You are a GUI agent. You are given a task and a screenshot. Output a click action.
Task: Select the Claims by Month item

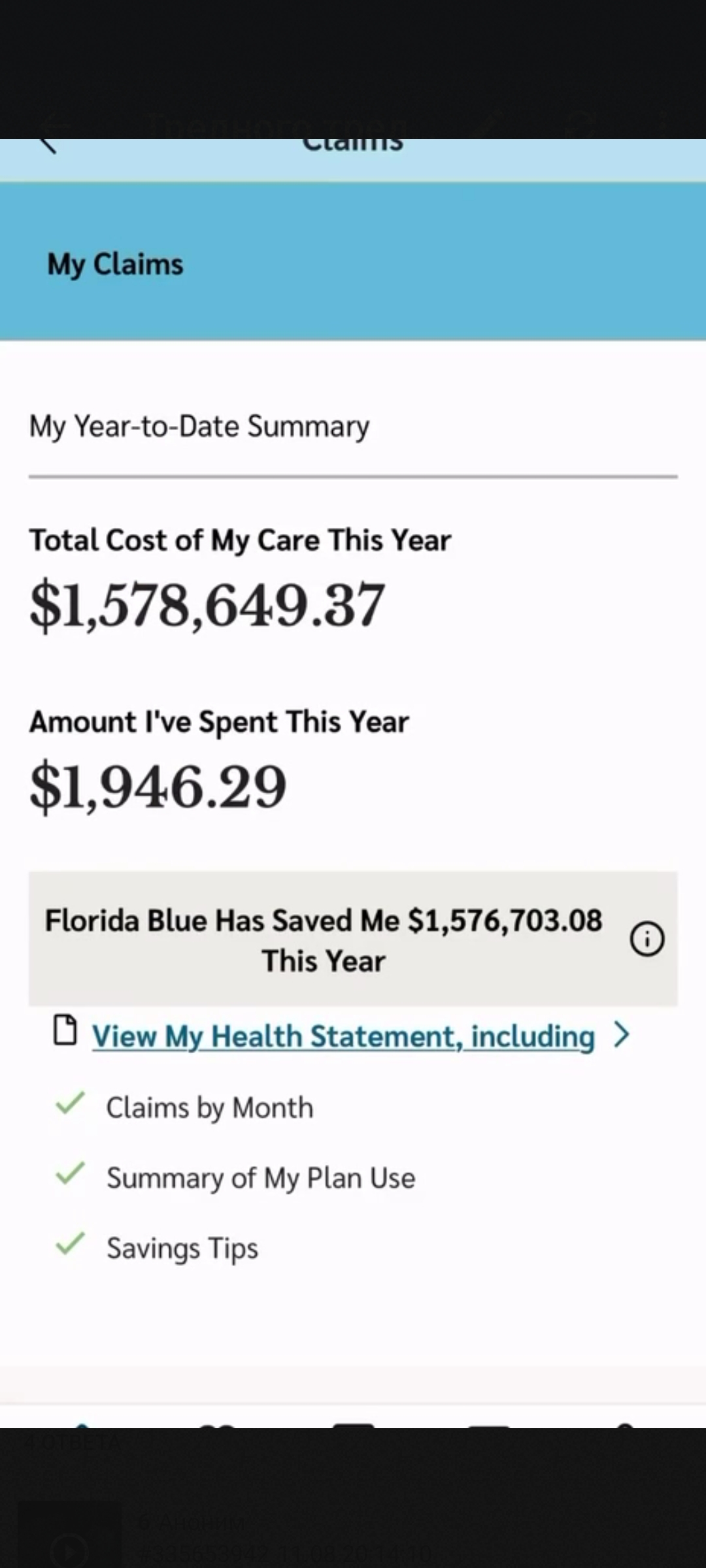point(210,1108)
